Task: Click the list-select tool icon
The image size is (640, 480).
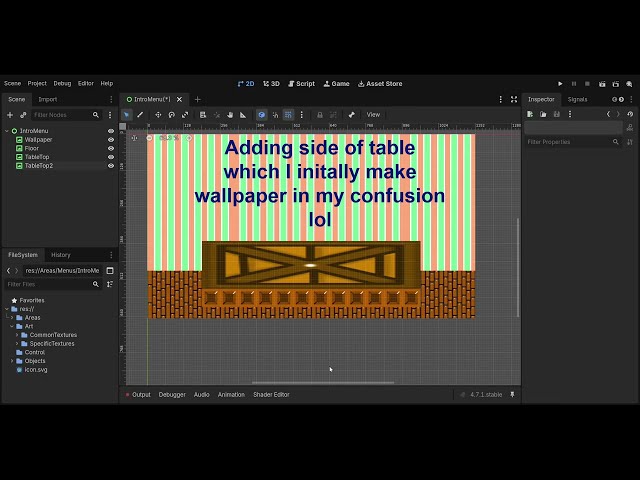Action: click(x=203, y=115)
